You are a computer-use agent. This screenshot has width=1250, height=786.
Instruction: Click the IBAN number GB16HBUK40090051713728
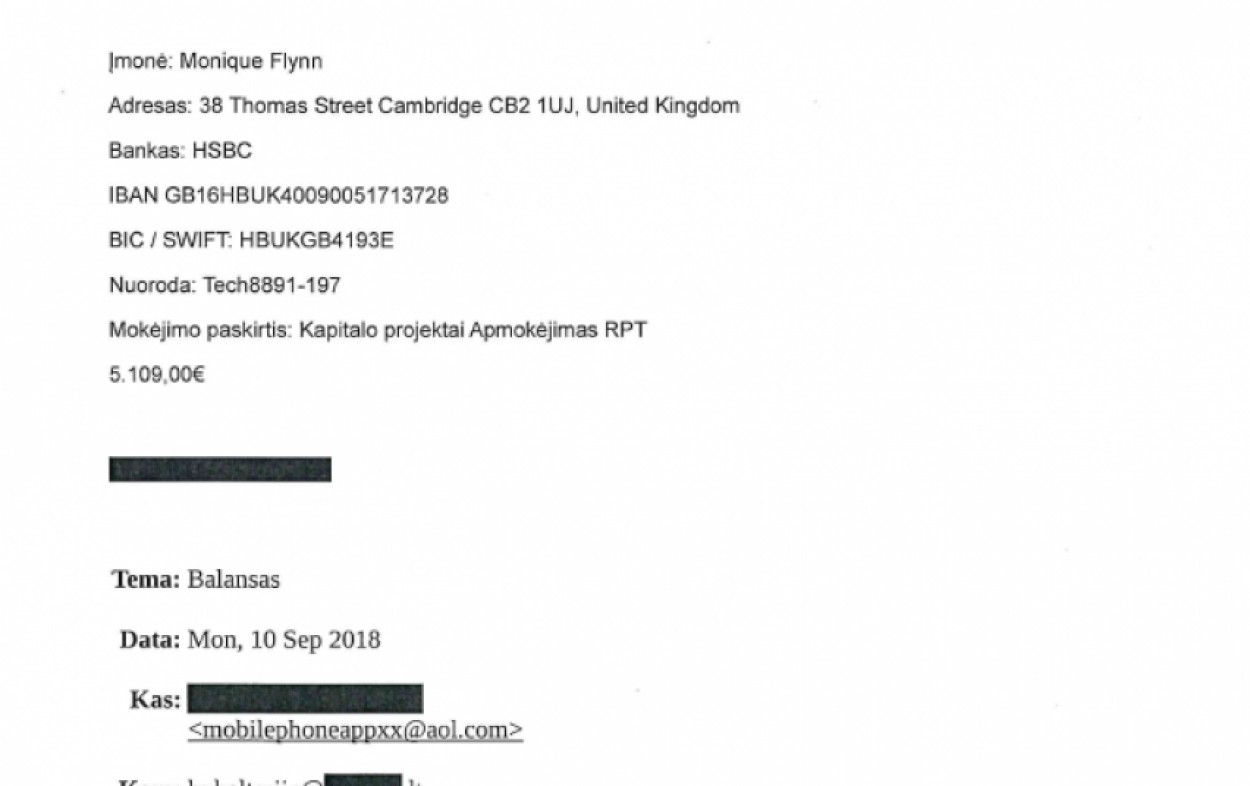coord(306,196)
